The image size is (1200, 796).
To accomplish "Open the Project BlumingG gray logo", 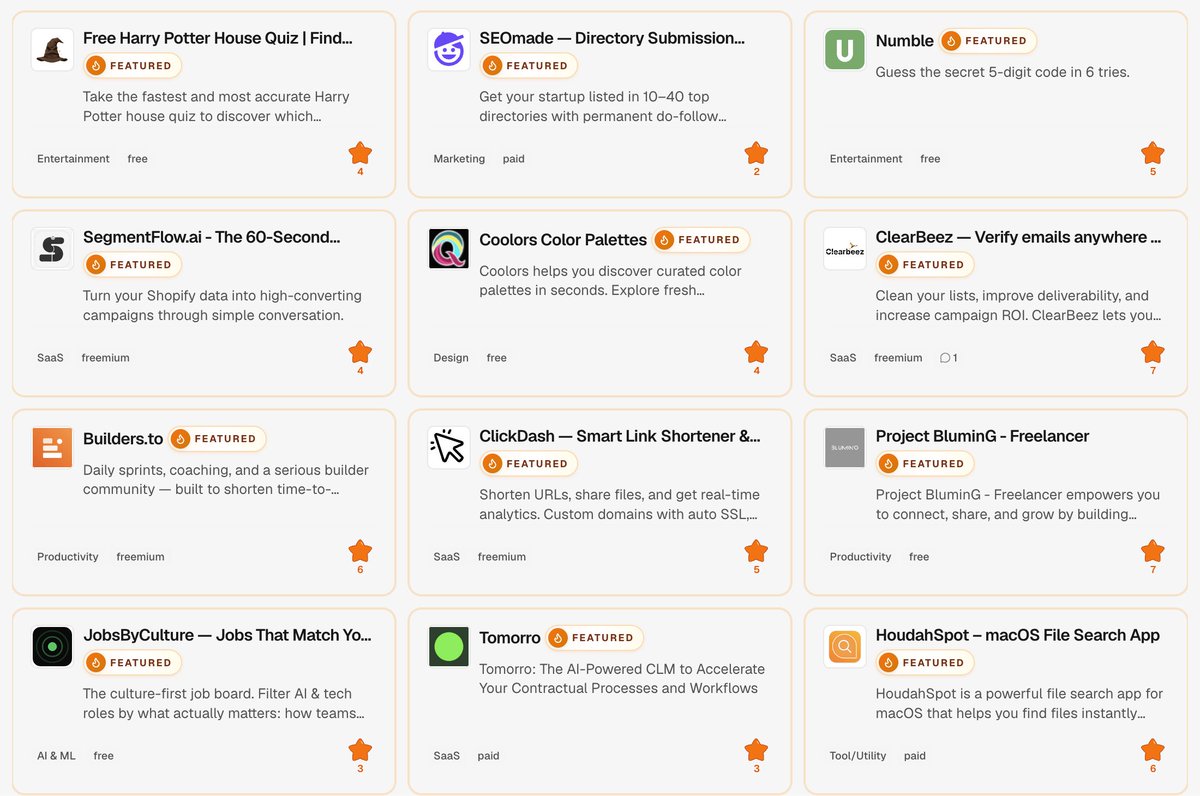I will tap(845, 448).
